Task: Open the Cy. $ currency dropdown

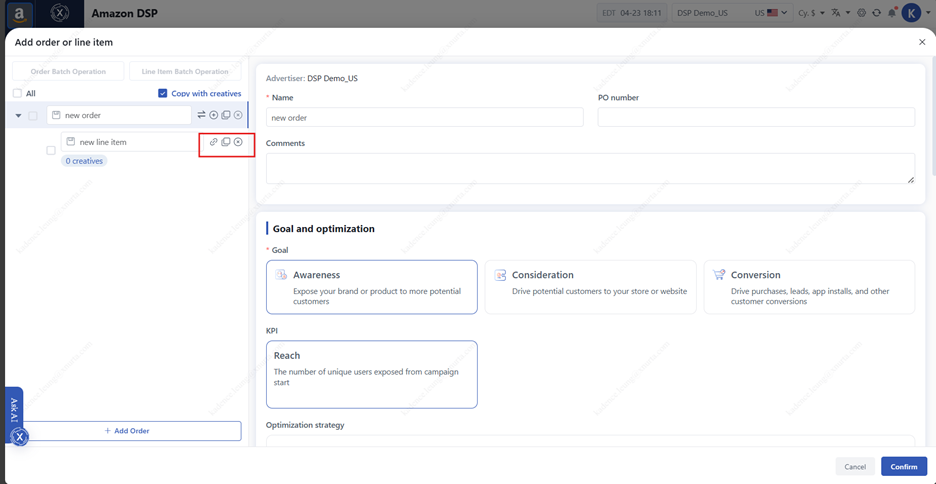Action: [x=811, y=13]
